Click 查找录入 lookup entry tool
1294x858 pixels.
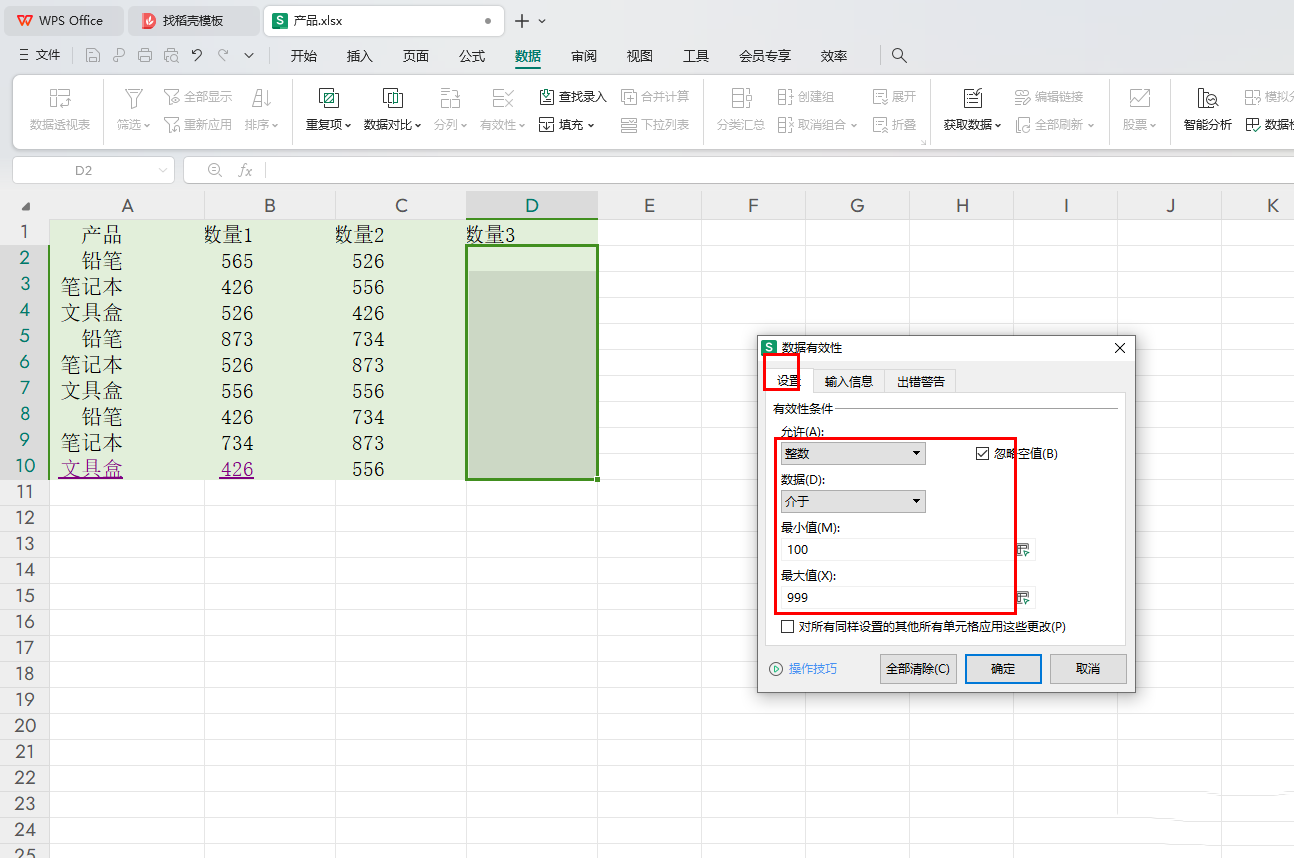coord(573,97)
